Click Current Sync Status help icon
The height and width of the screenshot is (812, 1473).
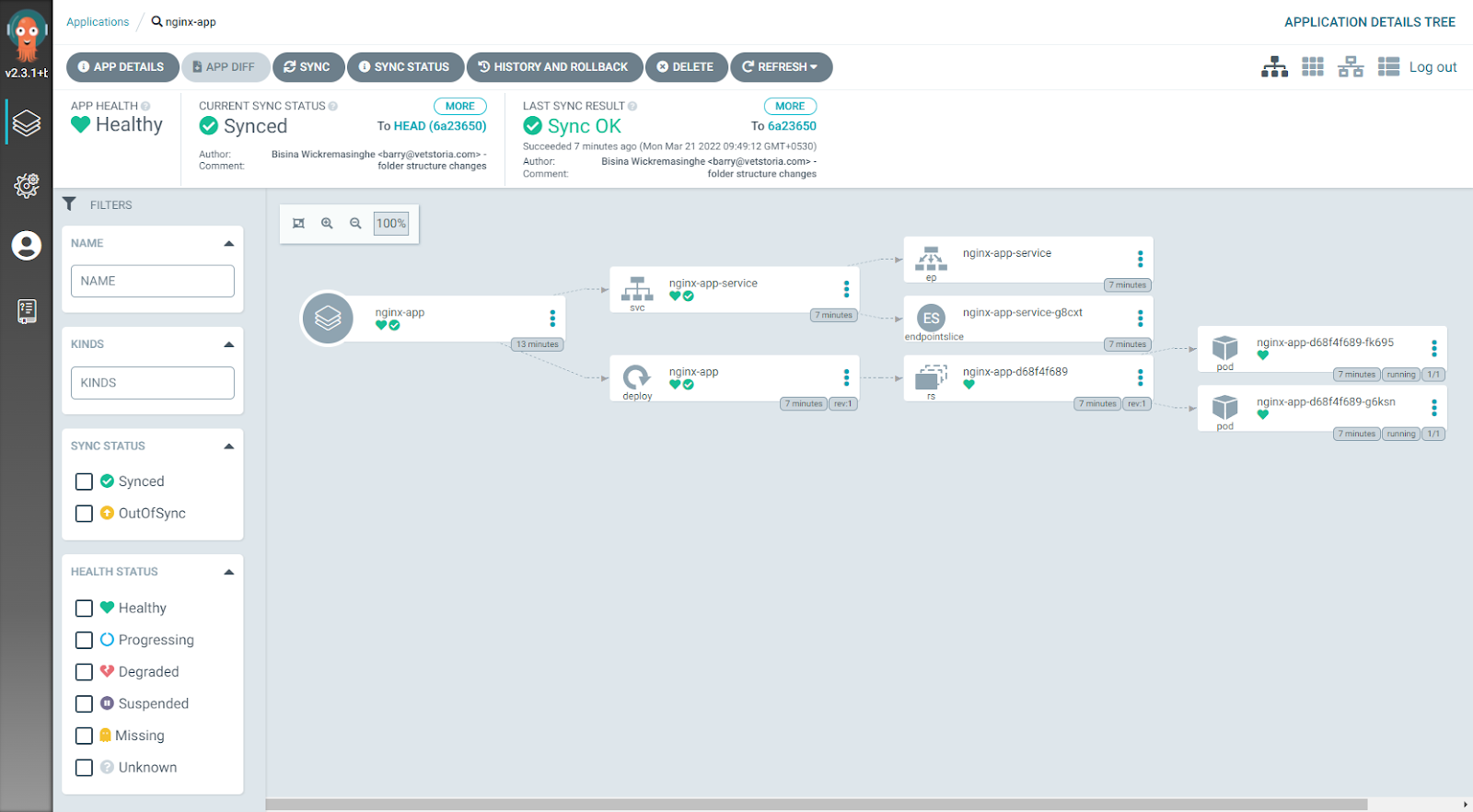pos(333,106)
